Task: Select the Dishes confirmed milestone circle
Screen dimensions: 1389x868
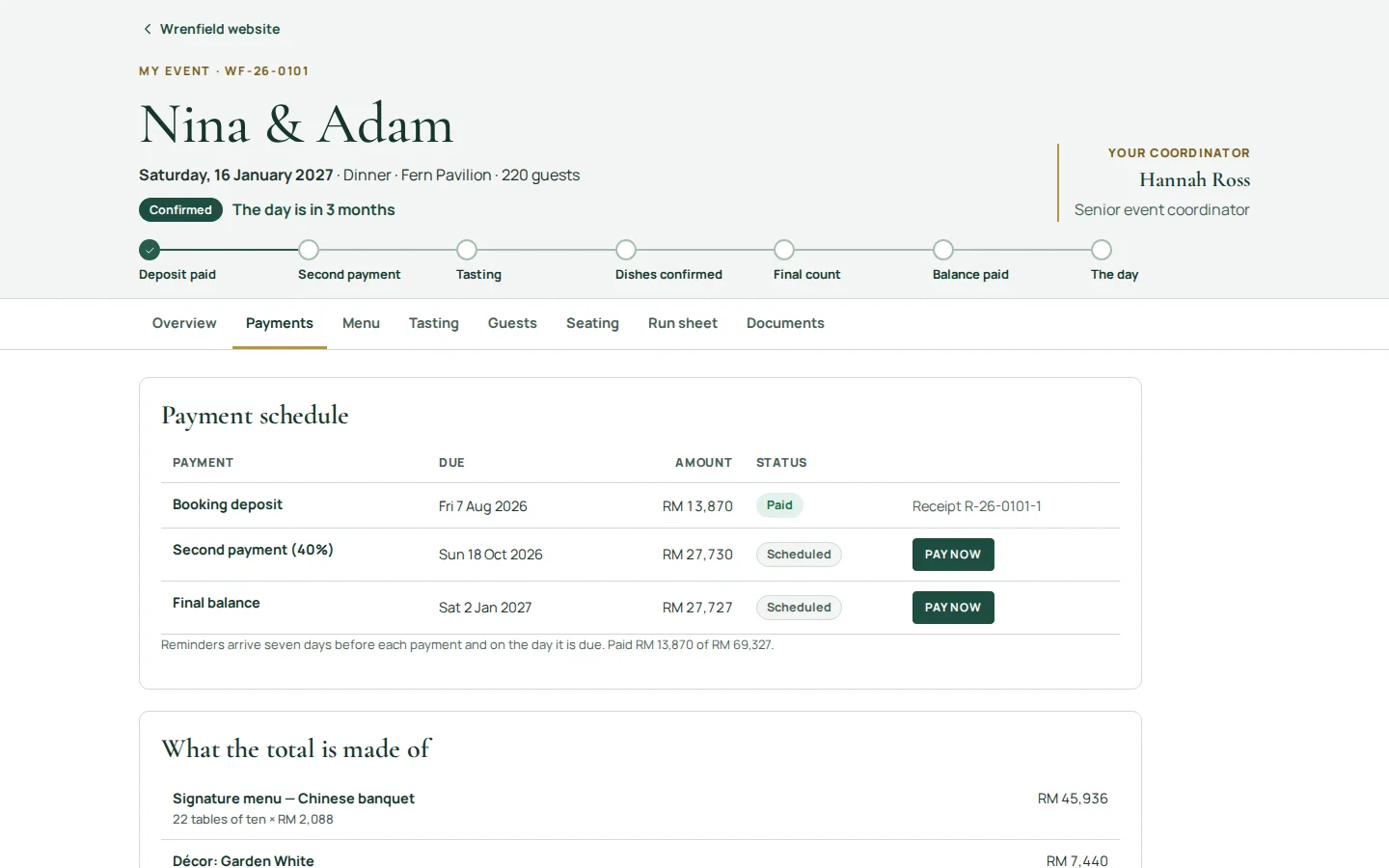Action: 626,250
